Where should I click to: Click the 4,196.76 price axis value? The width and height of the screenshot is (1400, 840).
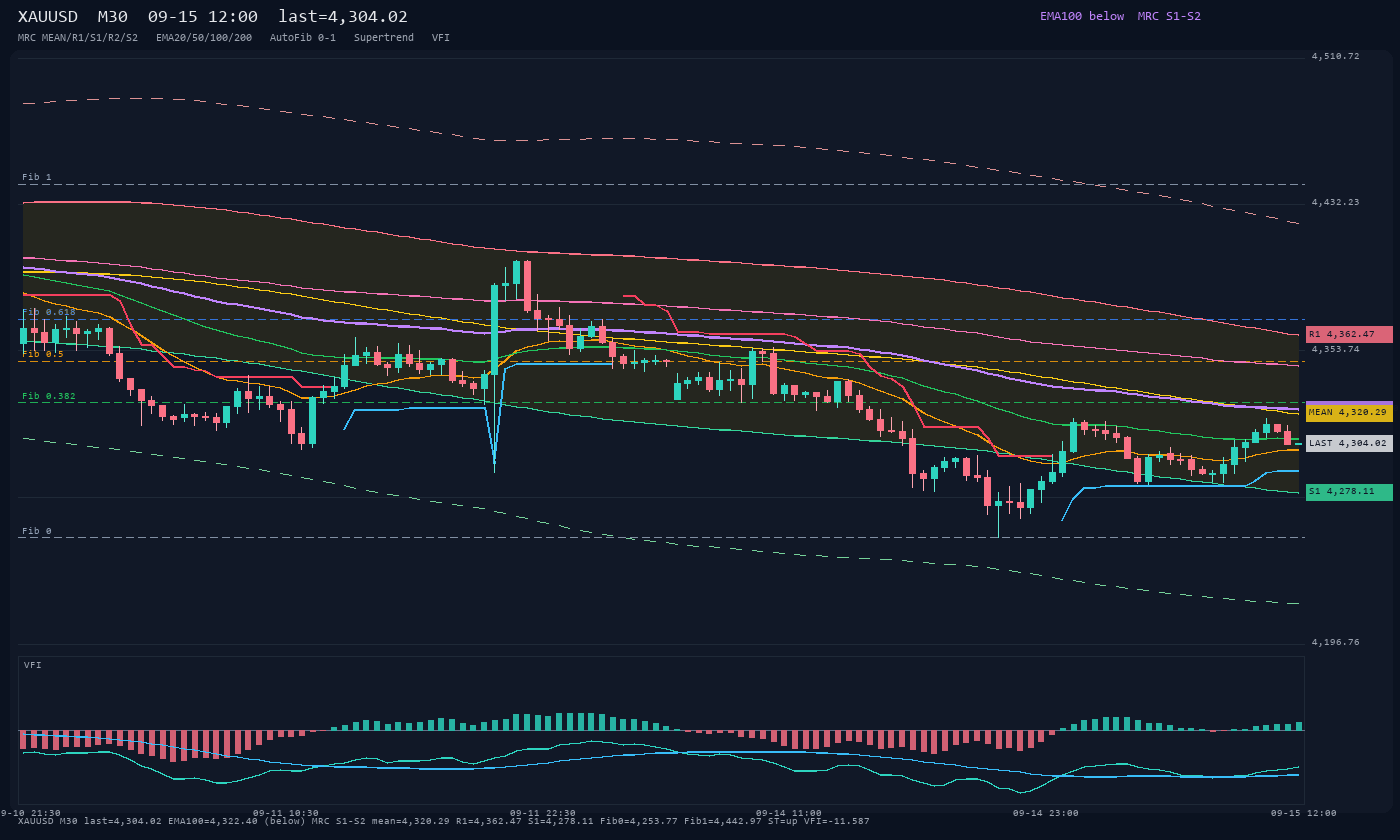1336,642
